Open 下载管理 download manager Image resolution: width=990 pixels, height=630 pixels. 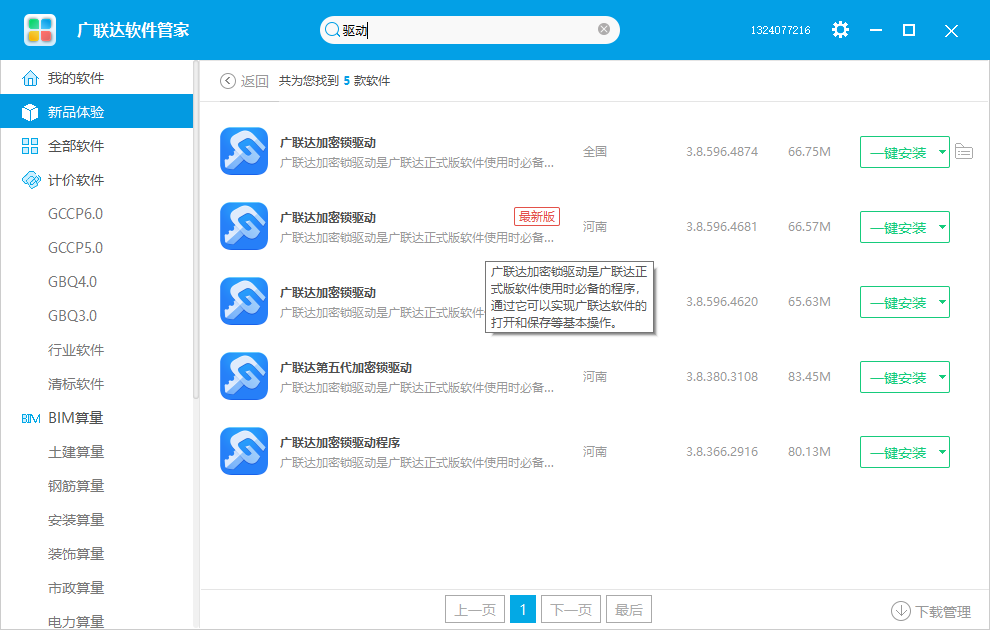[x=931, y=611]
